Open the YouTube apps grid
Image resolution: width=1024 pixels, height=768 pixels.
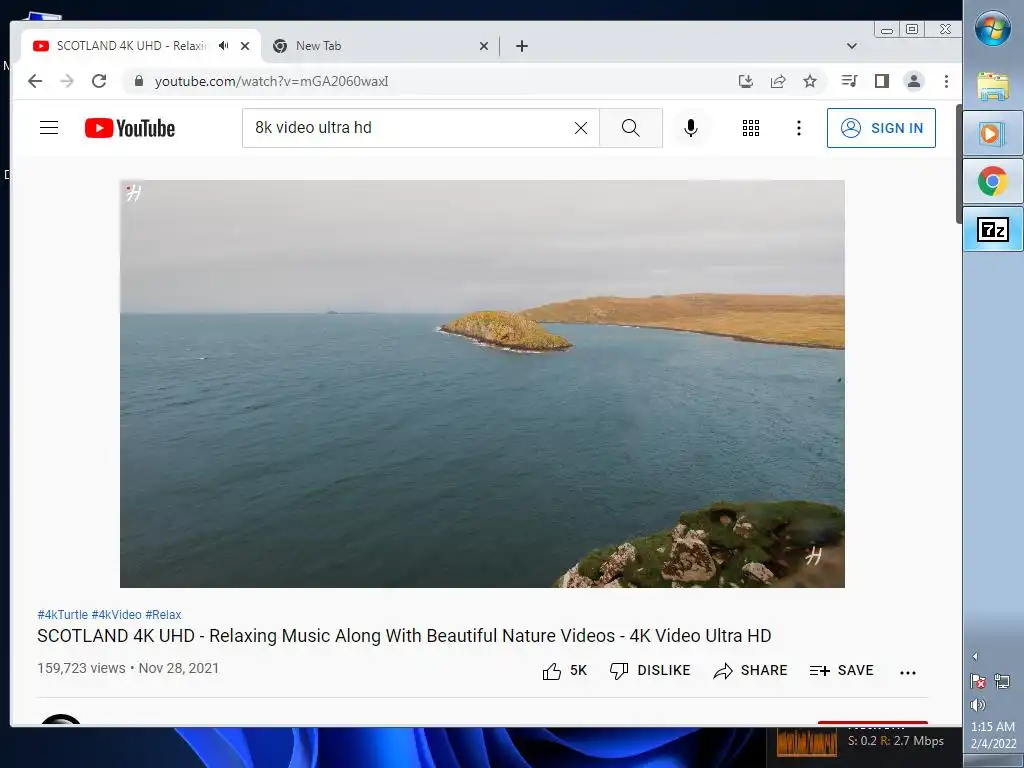(750, 128)
